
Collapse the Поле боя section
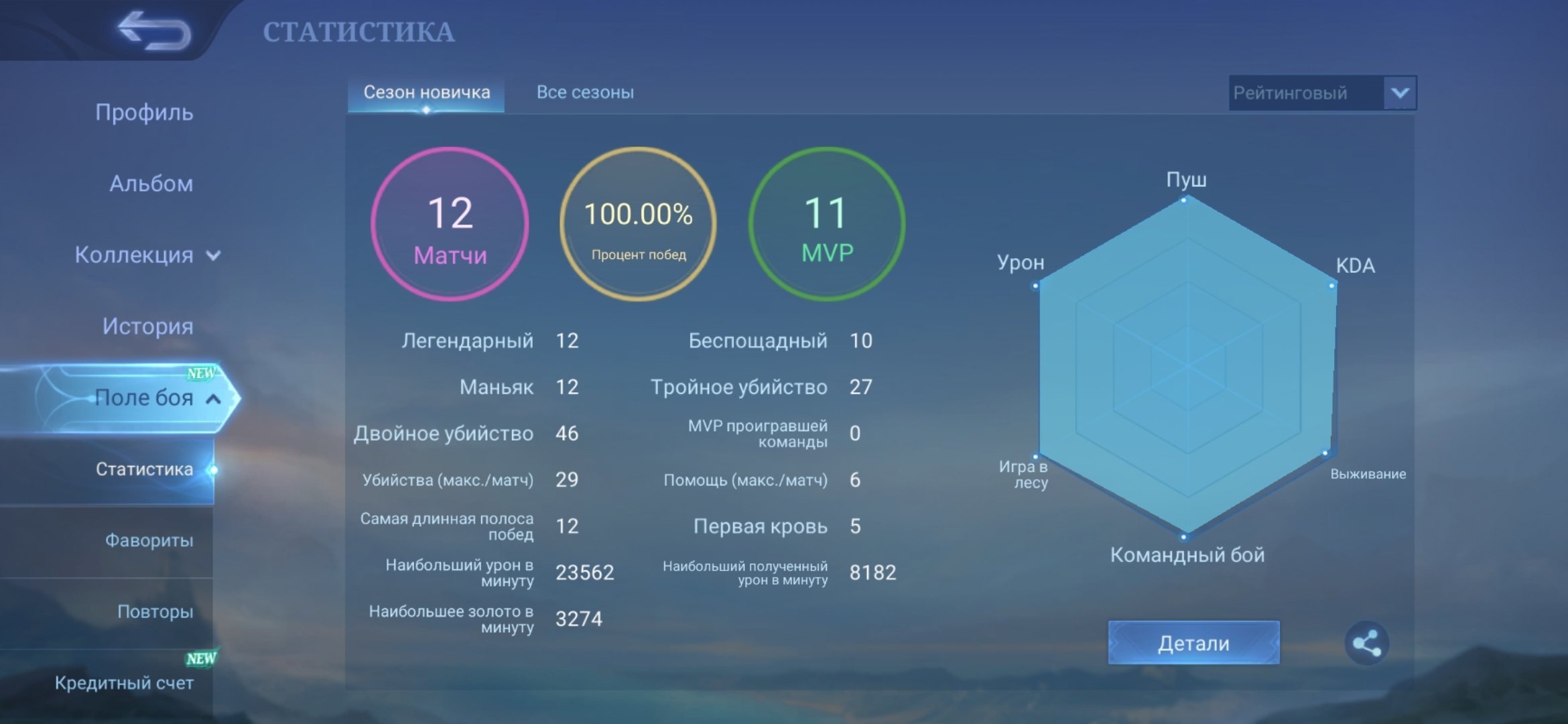coord(213,398)
